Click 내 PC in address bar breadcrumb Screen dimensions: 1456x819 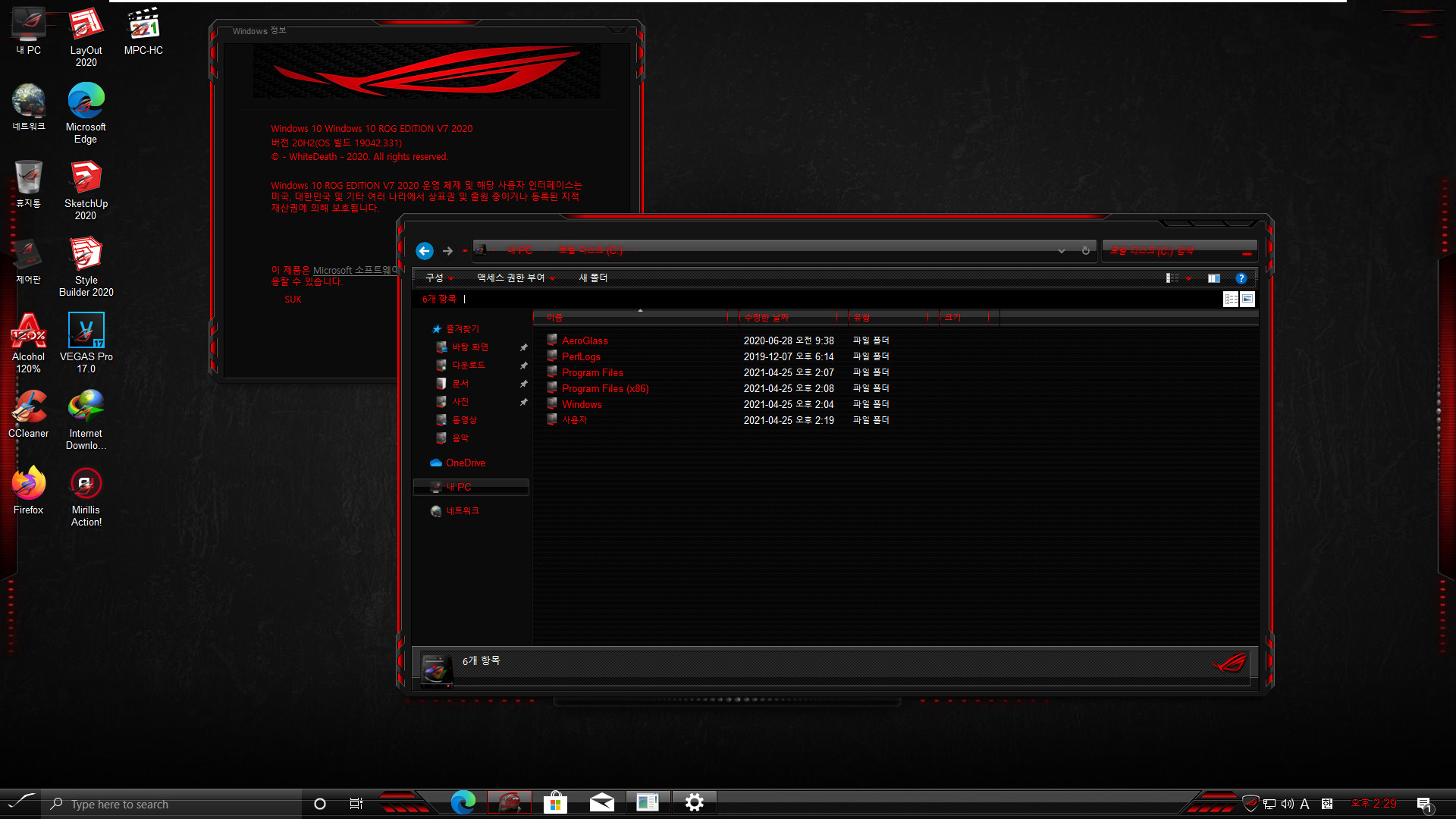[520, 250]
